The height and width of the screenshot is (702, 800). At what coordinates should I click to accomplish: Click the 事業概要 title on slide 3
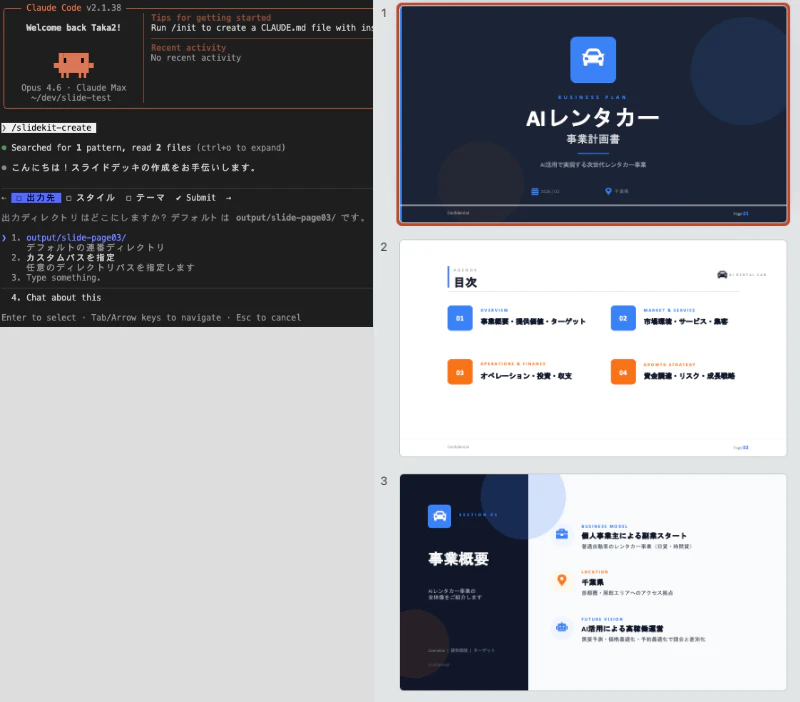click(x=458, y=559)
